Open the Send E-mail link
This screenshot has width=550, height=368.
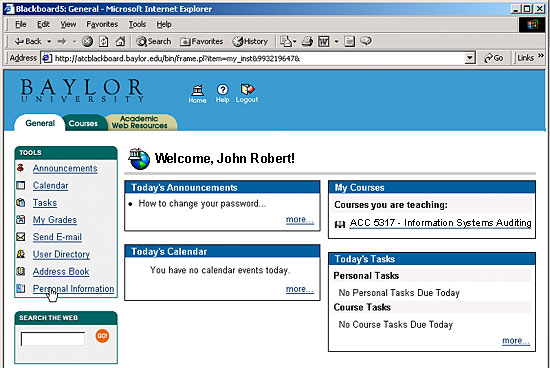tap(57, 237)
